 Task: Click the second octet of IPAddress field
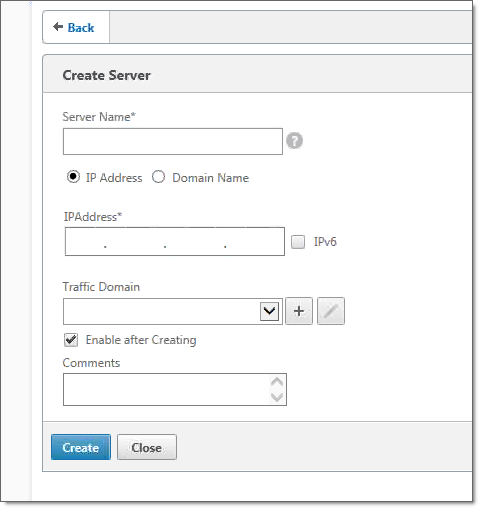click(135, 242)
